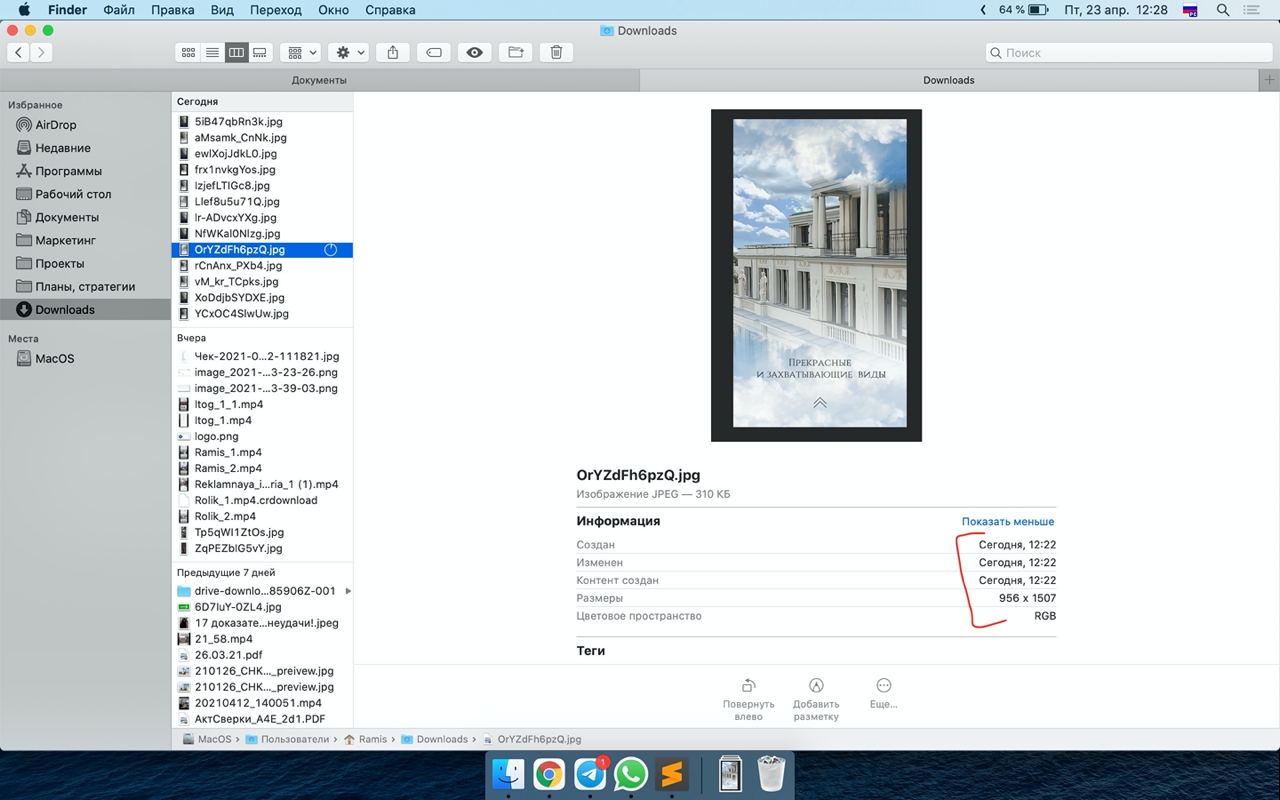
Task: Open WhatsApp from the Dock
Action: point(630,774)
